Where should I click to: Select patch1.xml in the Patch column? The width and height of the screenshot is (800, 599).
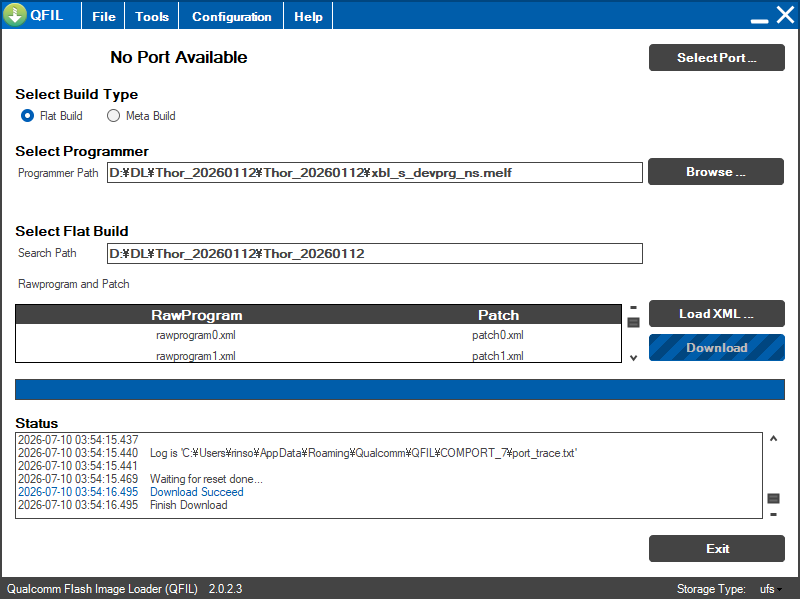point(498,356)
